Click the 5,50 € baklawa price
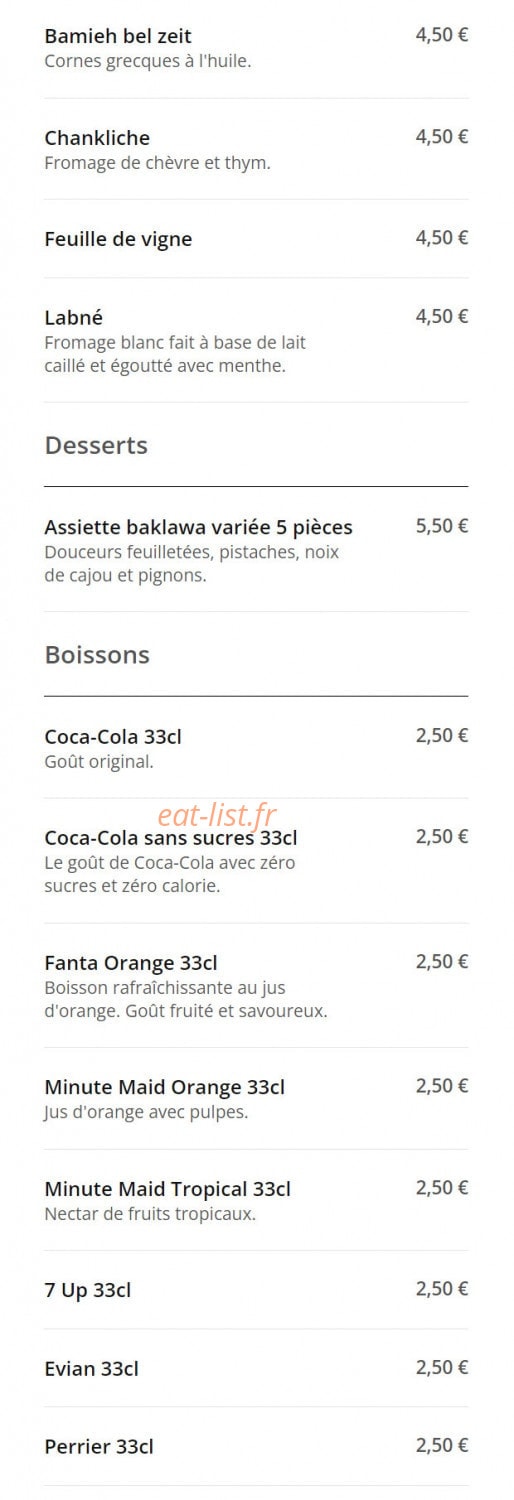Viewport: 514px width, 1500px height. click(x=442, y=526)
